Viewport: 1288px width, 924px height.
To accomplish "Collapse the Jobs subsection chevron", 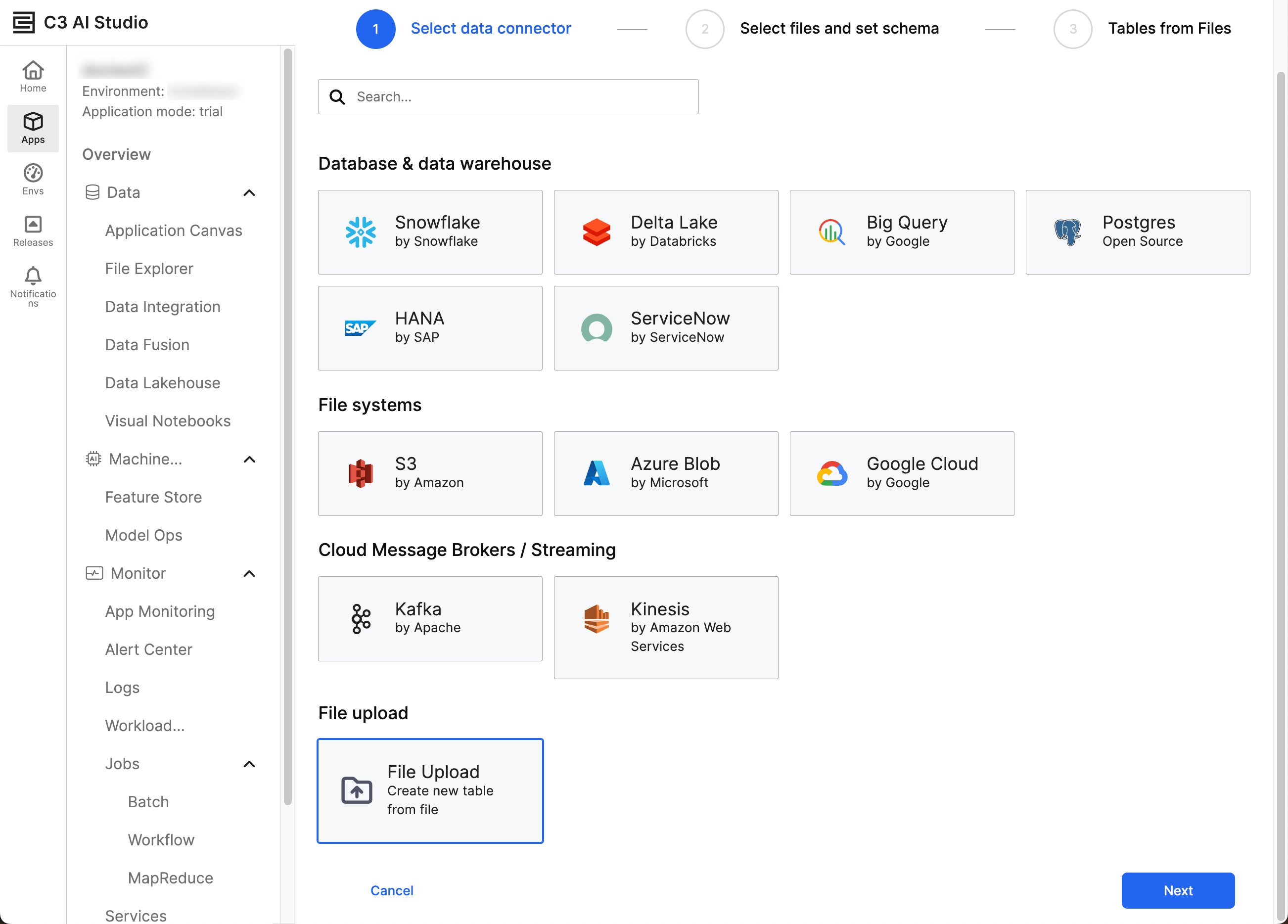I will click(249, 764).
